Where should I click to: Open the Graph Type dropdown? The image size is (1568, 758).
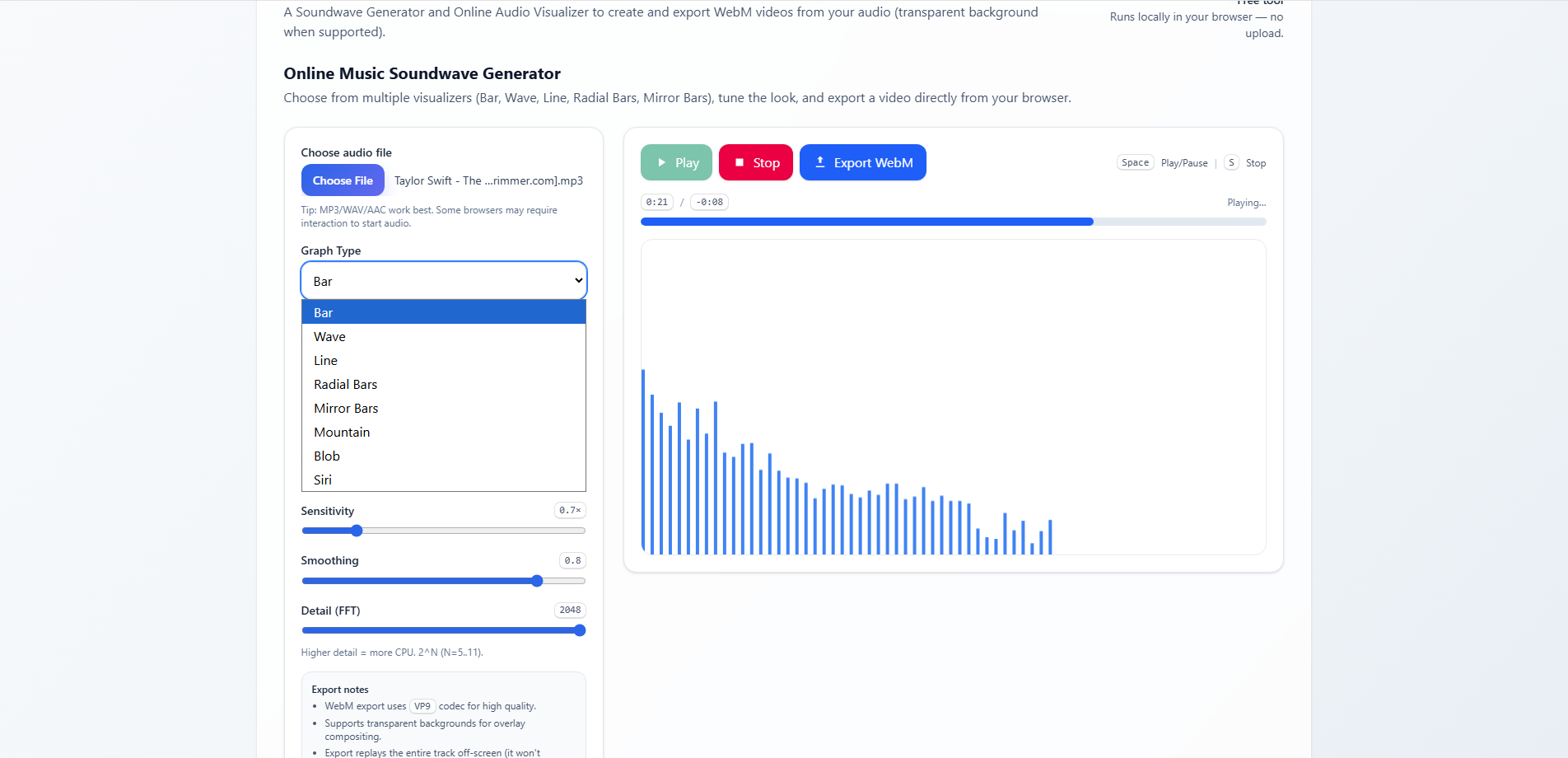444,281
